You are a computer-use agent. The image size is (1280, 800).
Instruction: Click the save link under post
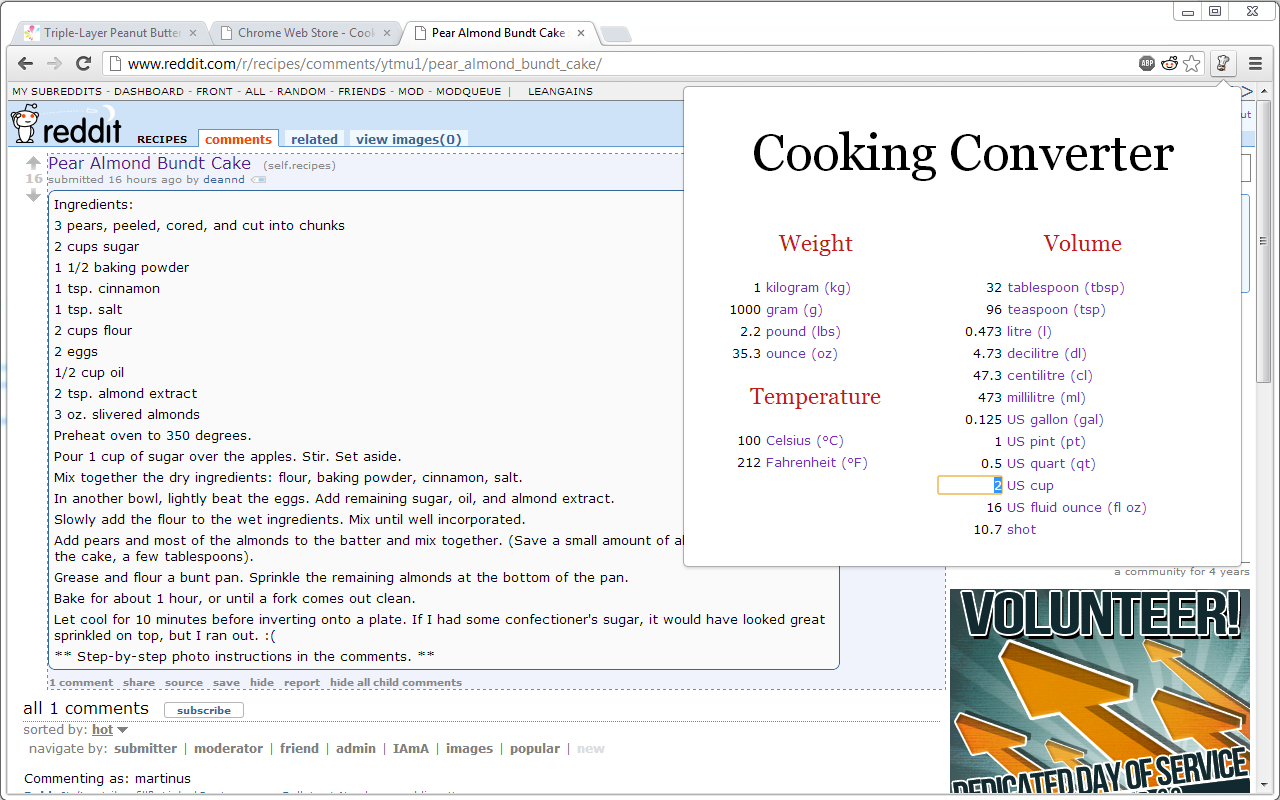coord(226,683)
